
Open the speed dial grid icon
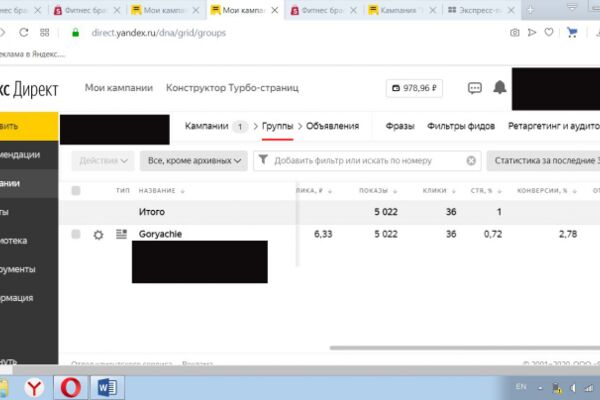(x=44, y=33)
